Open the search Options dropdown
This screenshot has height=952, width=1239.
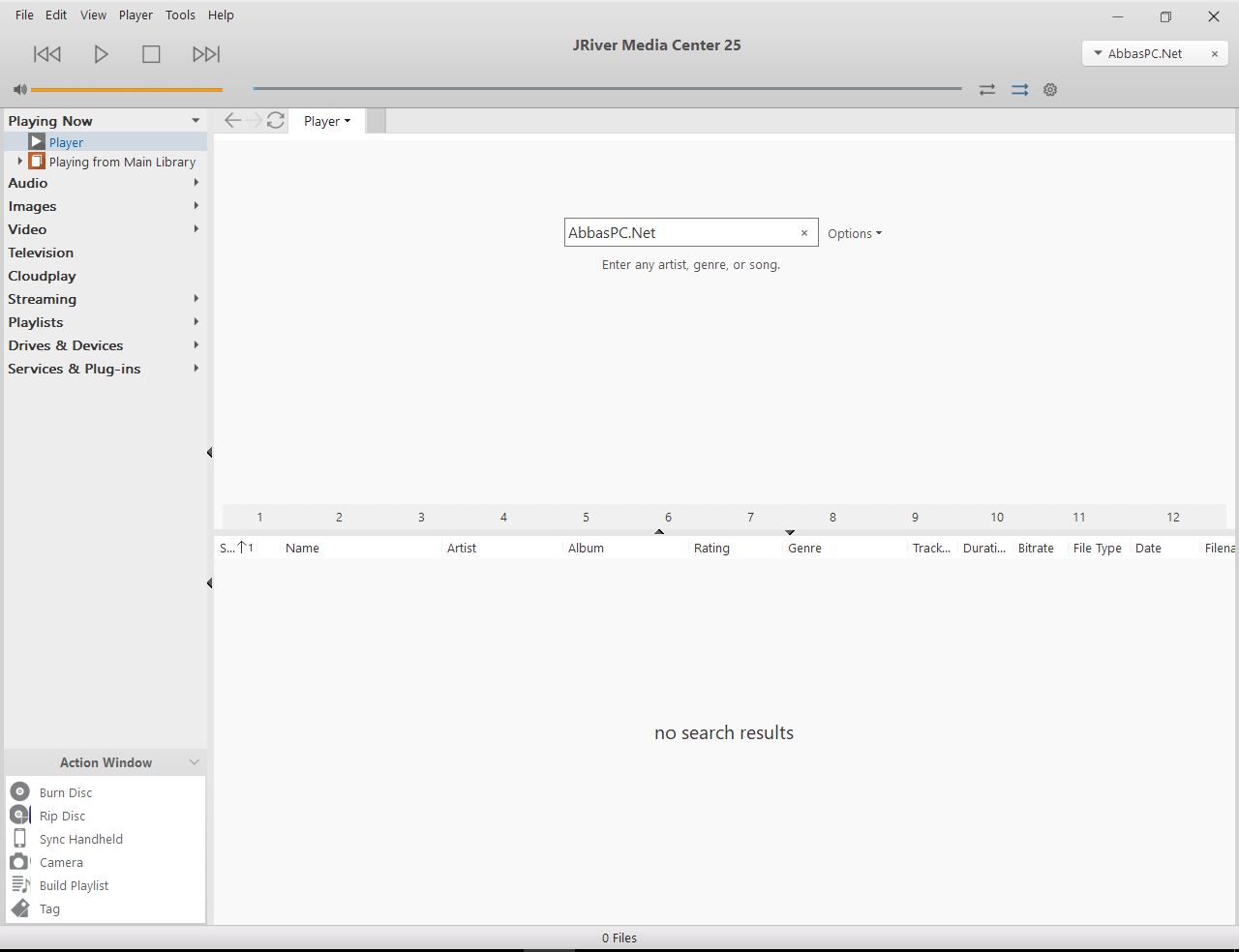pyautogui.click(x=855, y=233)
